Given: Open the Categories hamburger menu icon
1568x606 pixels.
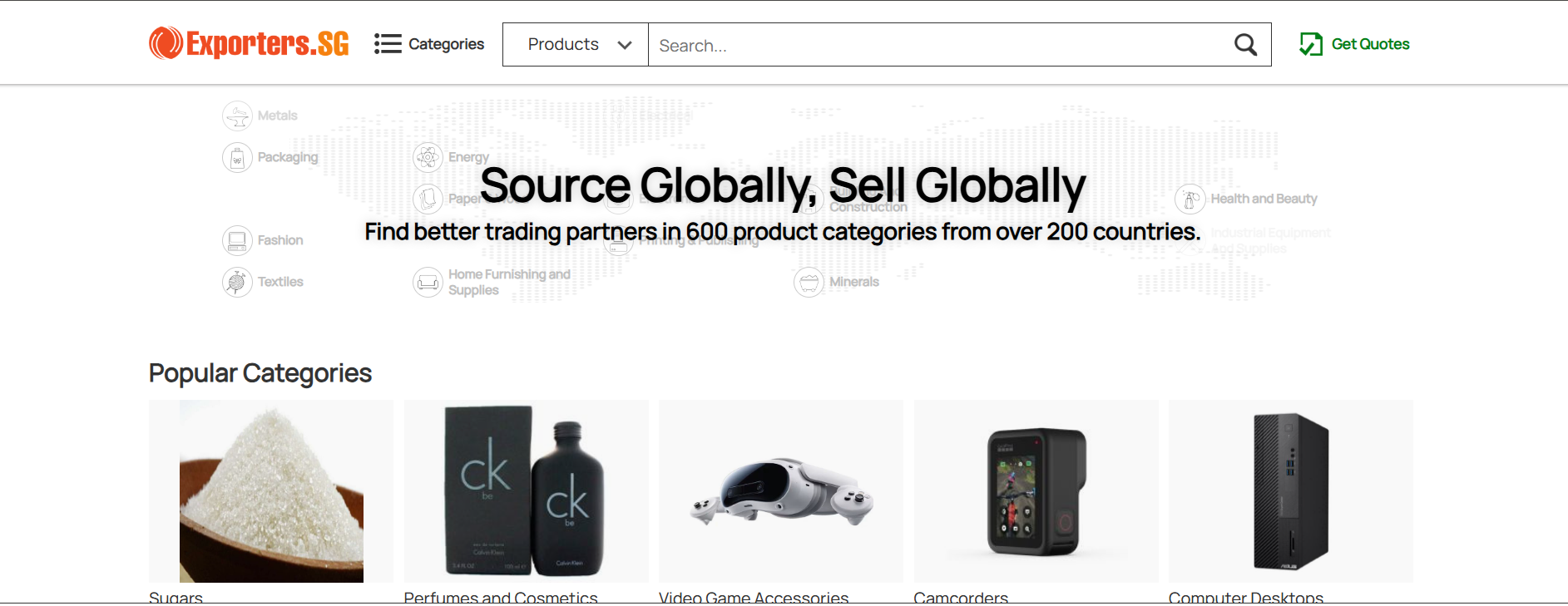Looking at the screenshot, I should [x=388, y=44].
